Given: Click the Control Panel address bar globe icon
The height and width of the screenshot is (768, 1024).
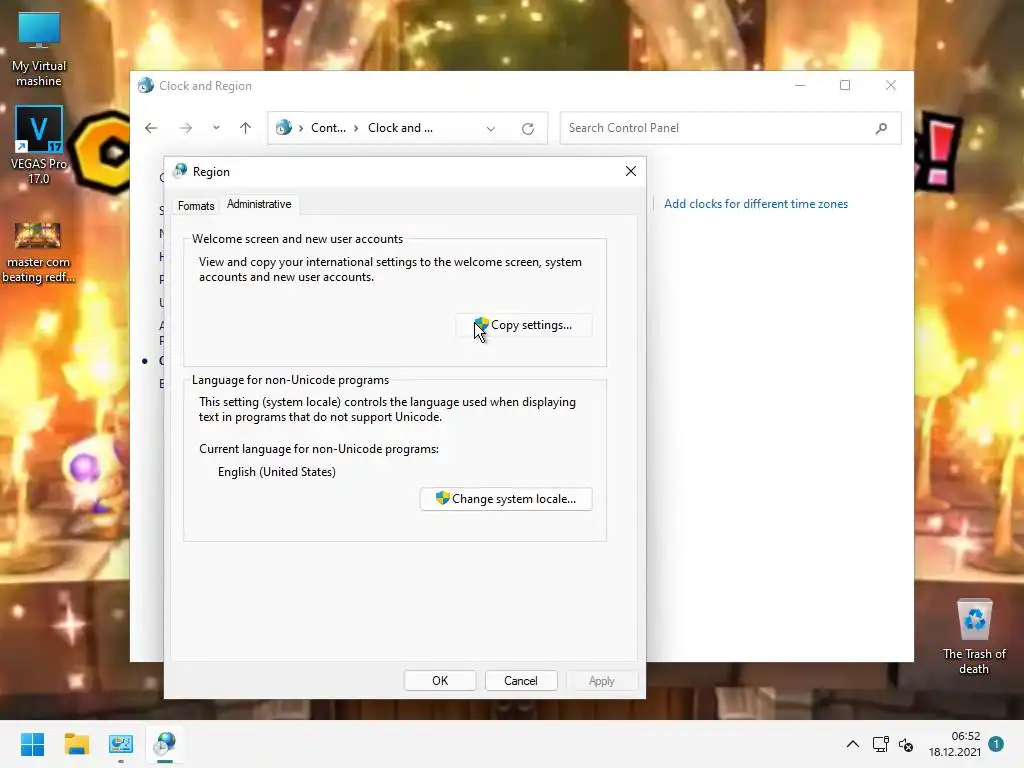Looking at the screenshot, I should (x=283, y=127).
